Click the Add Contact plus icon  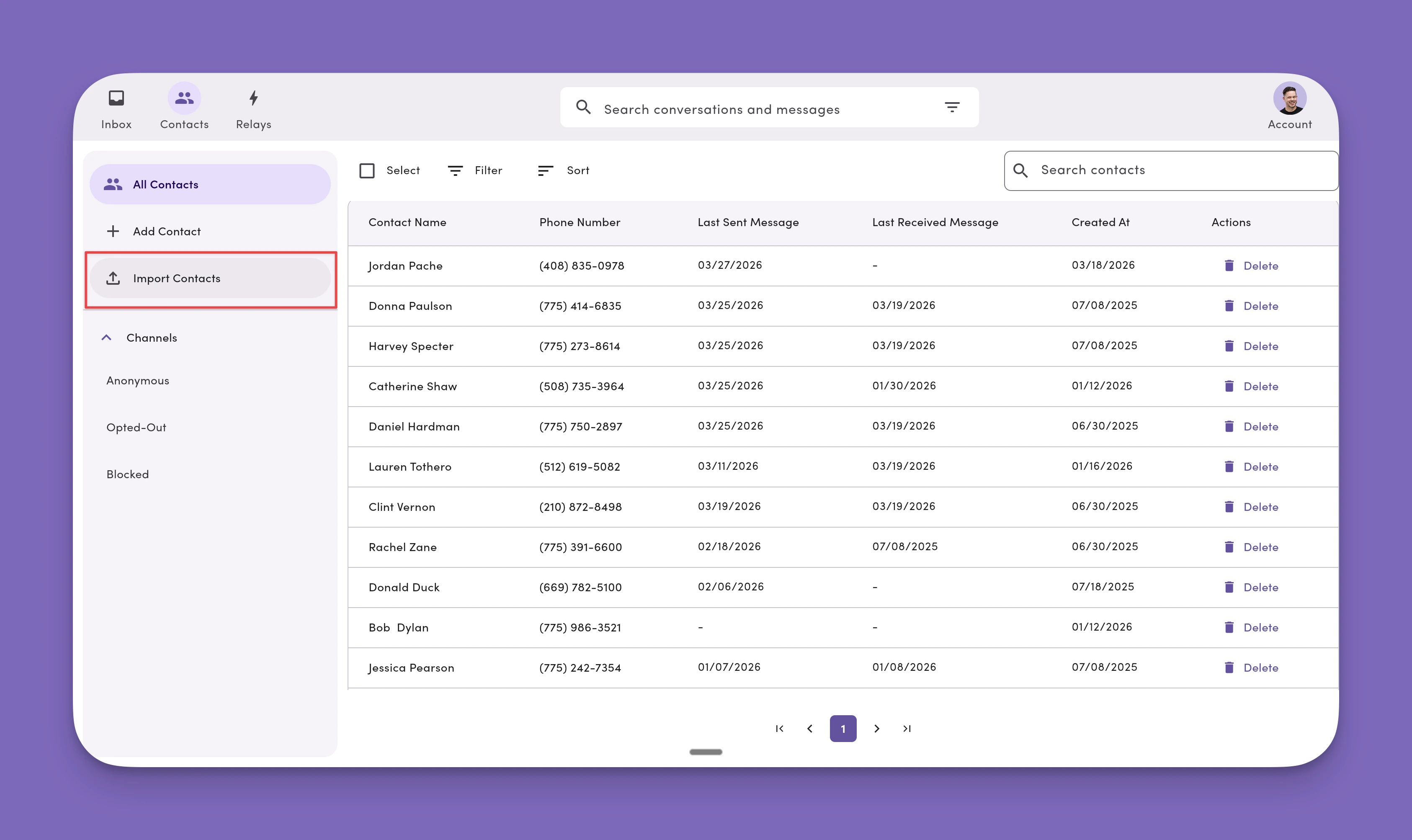pos(113,232)
